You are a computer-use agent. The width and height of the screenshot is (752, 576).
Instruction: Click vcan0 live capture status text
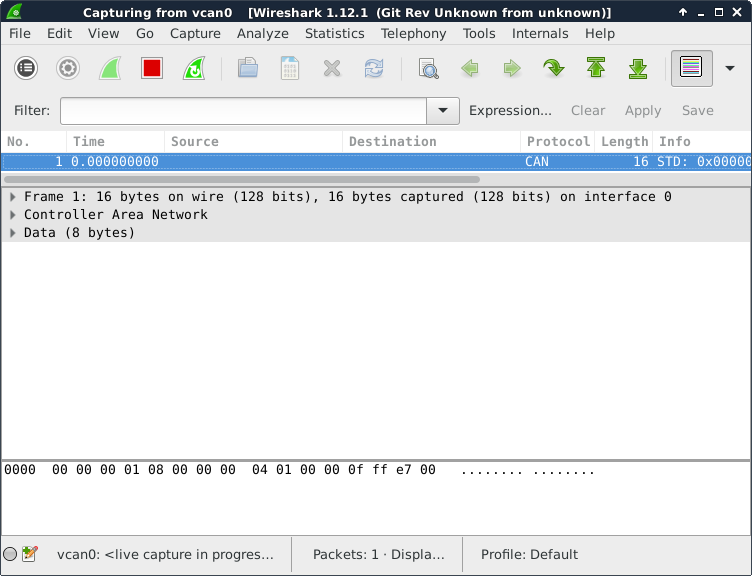pyautogui.click(x=165, y=554)
